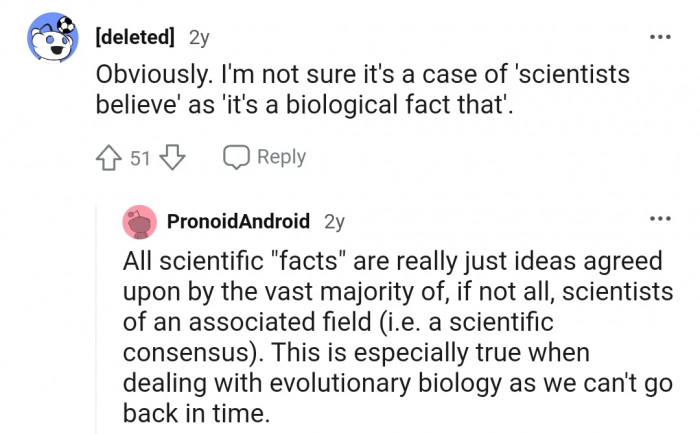Image resolution: width=700 pixels, height=434 pixels.
Task: Click the speech bubble icon beside Reply
Action: point(236,157)
